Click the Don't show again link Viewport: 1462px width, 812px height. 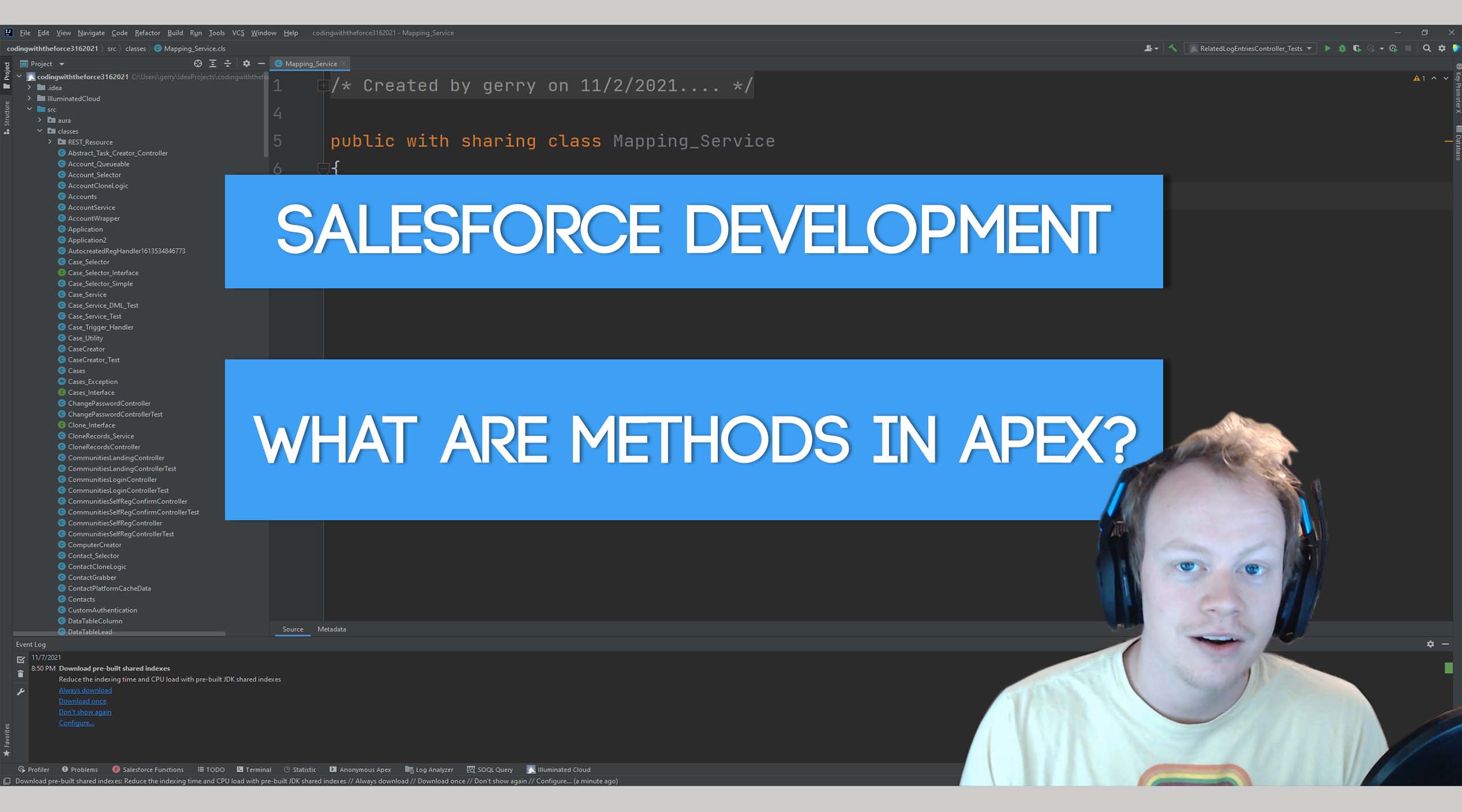(x=84, y=712)
